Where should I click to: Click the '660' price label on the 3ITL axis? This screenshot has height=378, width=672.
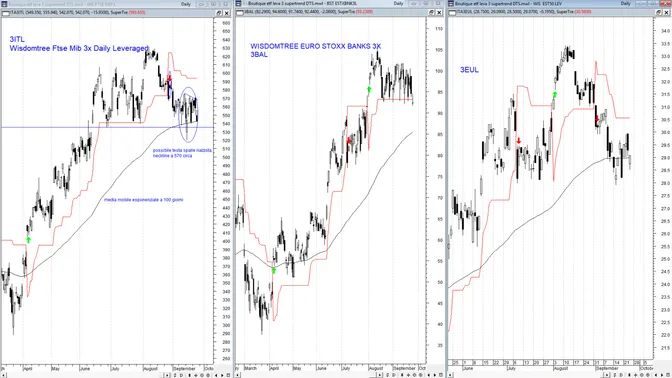coord(226,23)
